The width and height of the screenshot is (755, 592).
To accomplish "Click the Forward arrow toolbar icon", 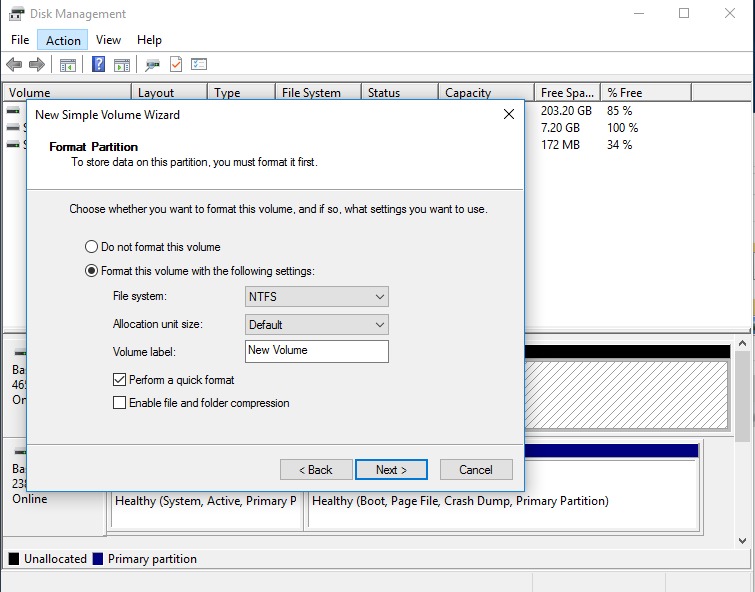I will (x=37, y=65).
